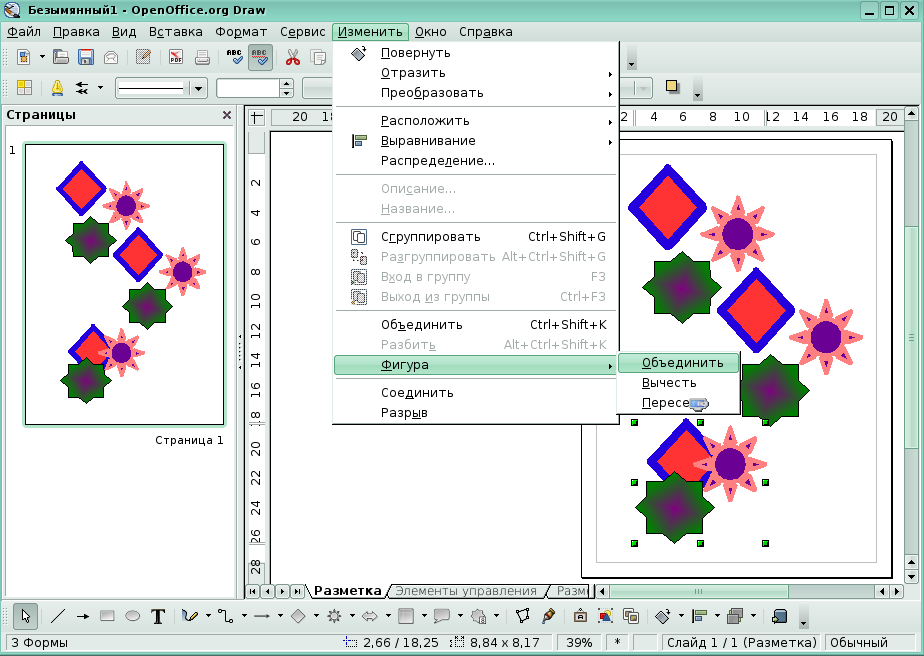The height and width of the screenshot is (656, 924).
Task: Choose Вычесть from the Фигура submenu
Action: click(669, 383)
